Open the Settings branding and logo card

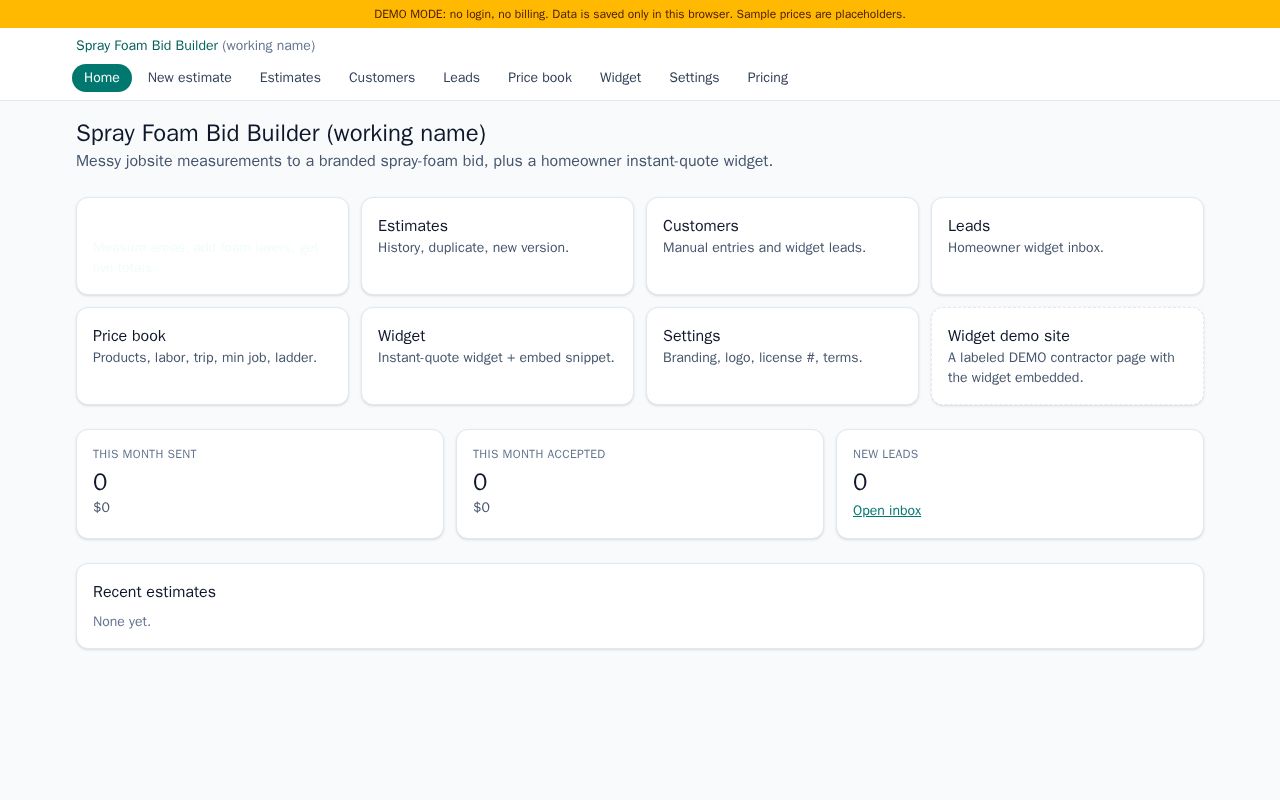[x=782, y=356]
